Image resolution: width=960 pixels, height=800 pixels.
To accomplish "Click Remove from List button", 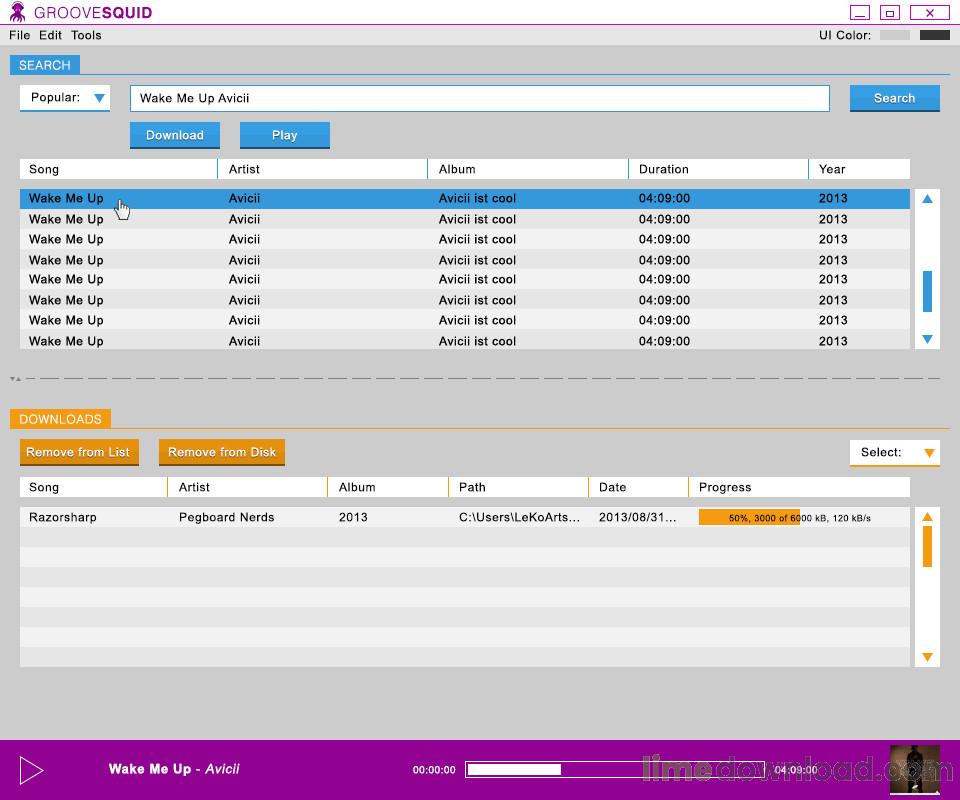I will coord(79,452).
